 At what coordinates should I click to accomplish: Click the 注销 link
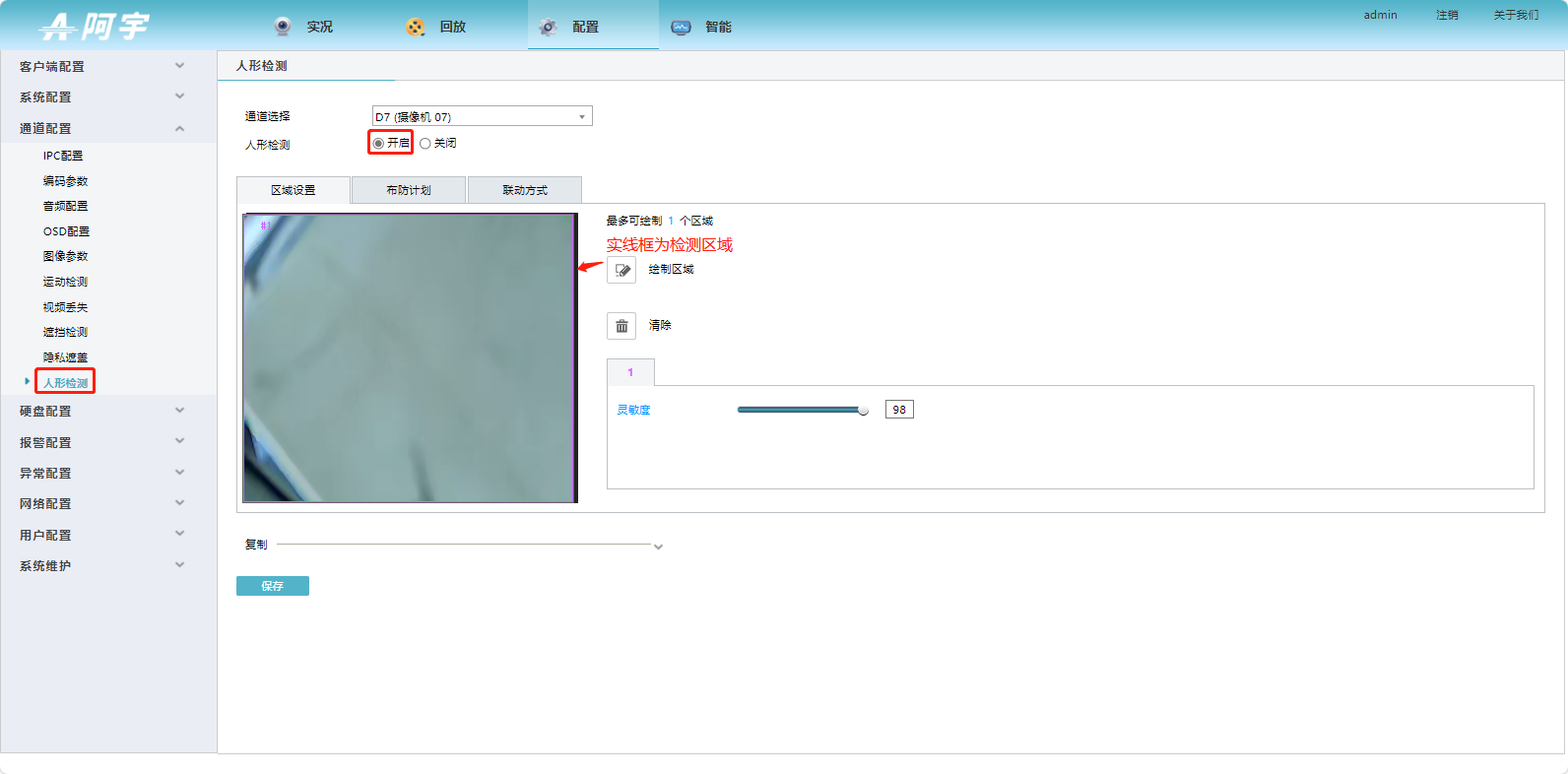click(x=1447, y=15)
